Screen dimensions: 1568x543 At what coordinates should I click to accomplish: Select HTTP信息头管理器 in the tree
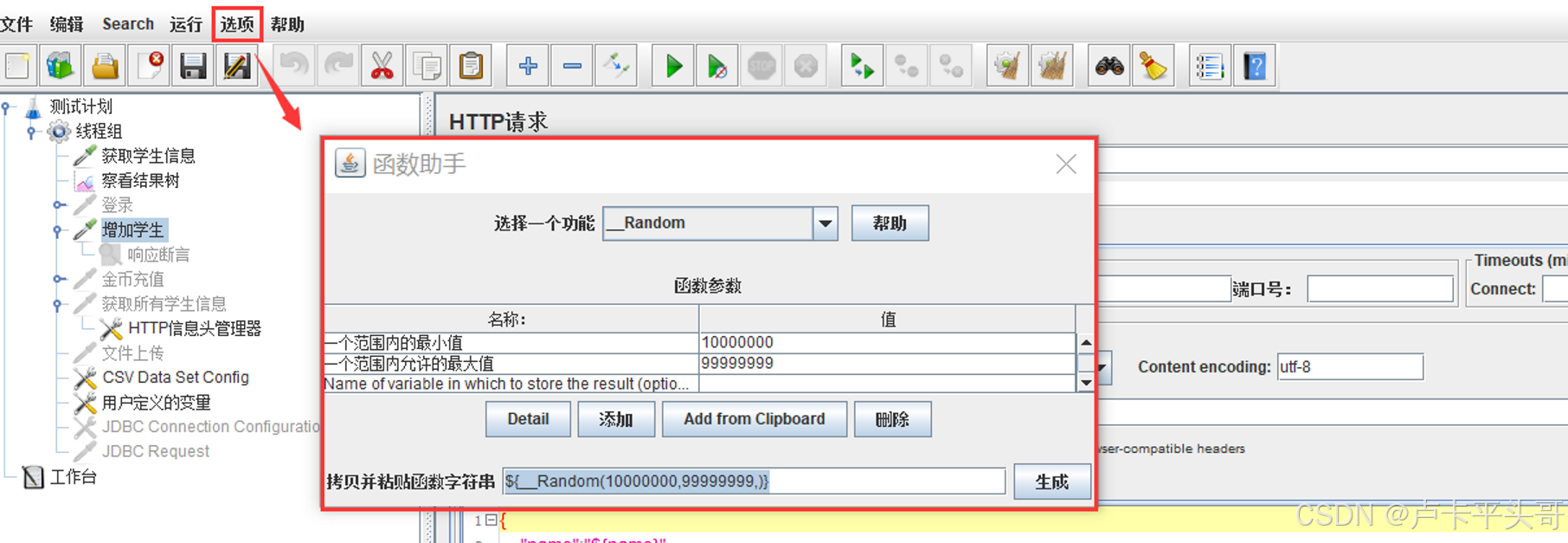(195, 328)
